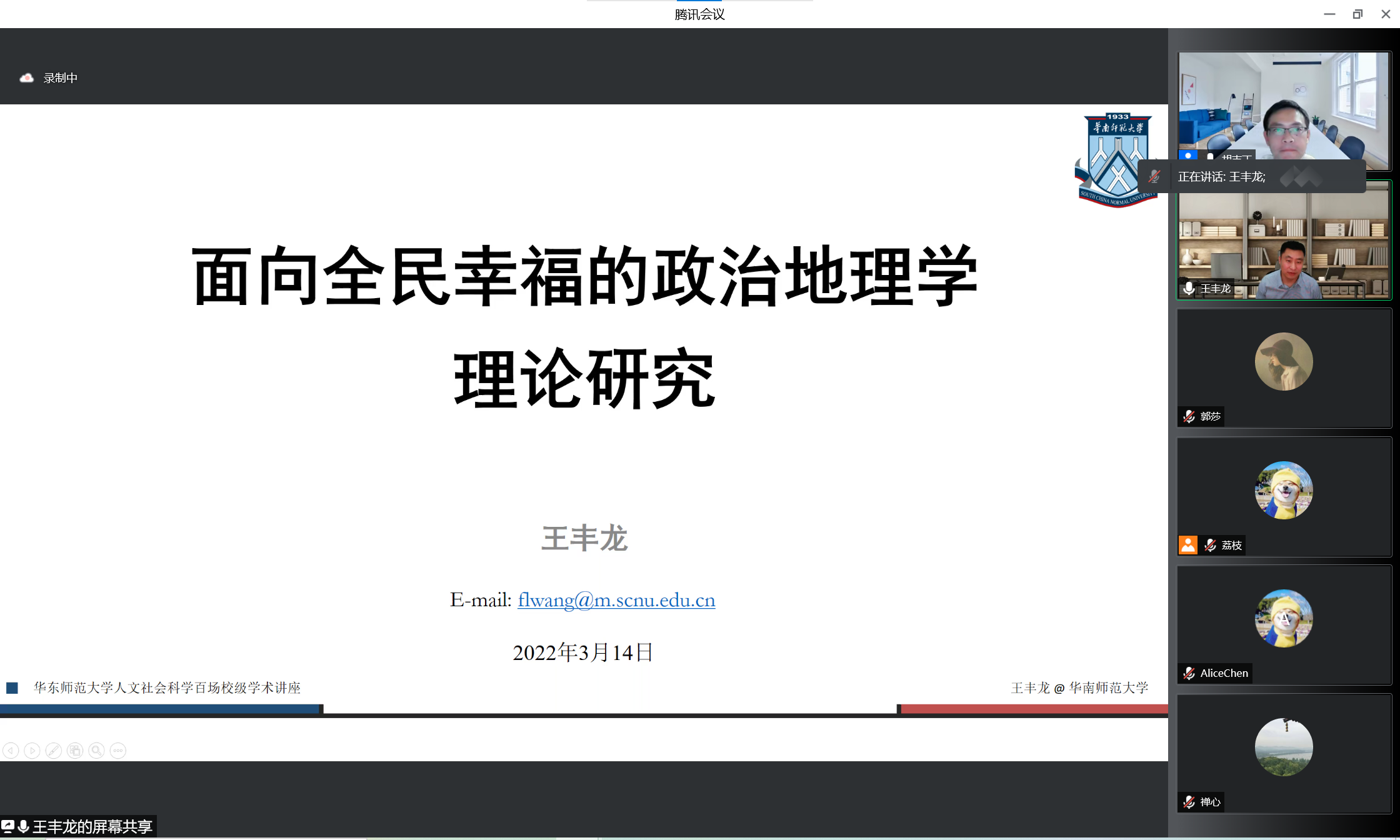Open the flwang@m.scnu.edu.cn email link

tap(616, 600)
